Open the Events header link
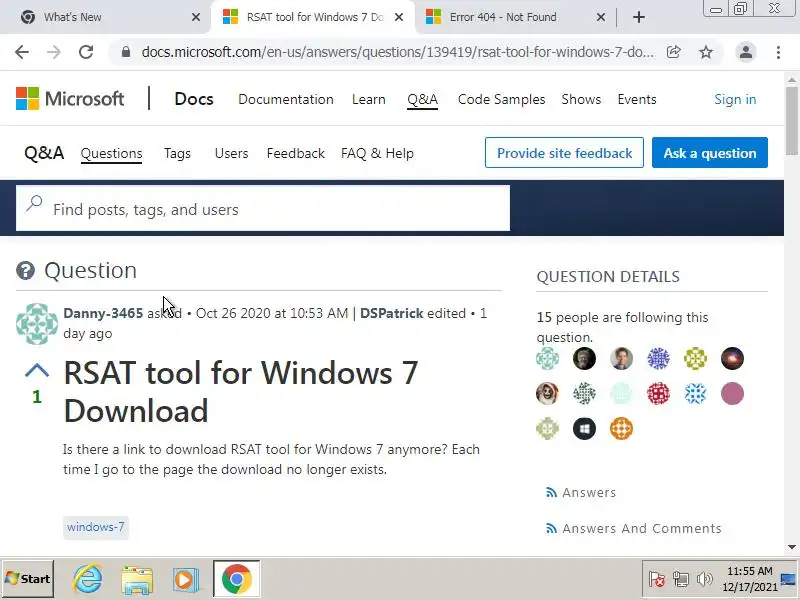This screenshot has width=800, height=600. (637, 99)
